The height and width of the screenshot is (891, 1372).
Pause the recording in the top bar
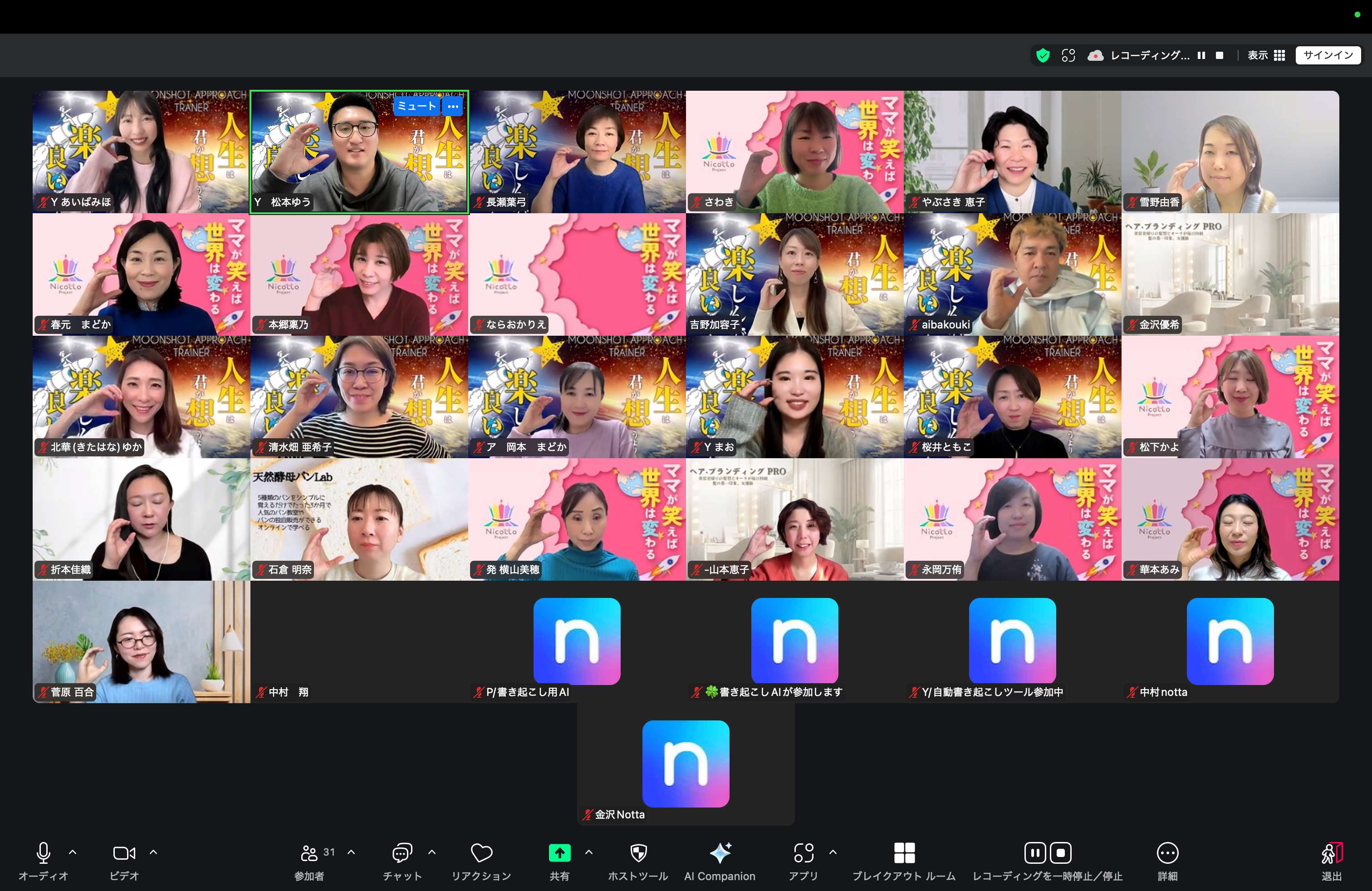point(1201,55)
